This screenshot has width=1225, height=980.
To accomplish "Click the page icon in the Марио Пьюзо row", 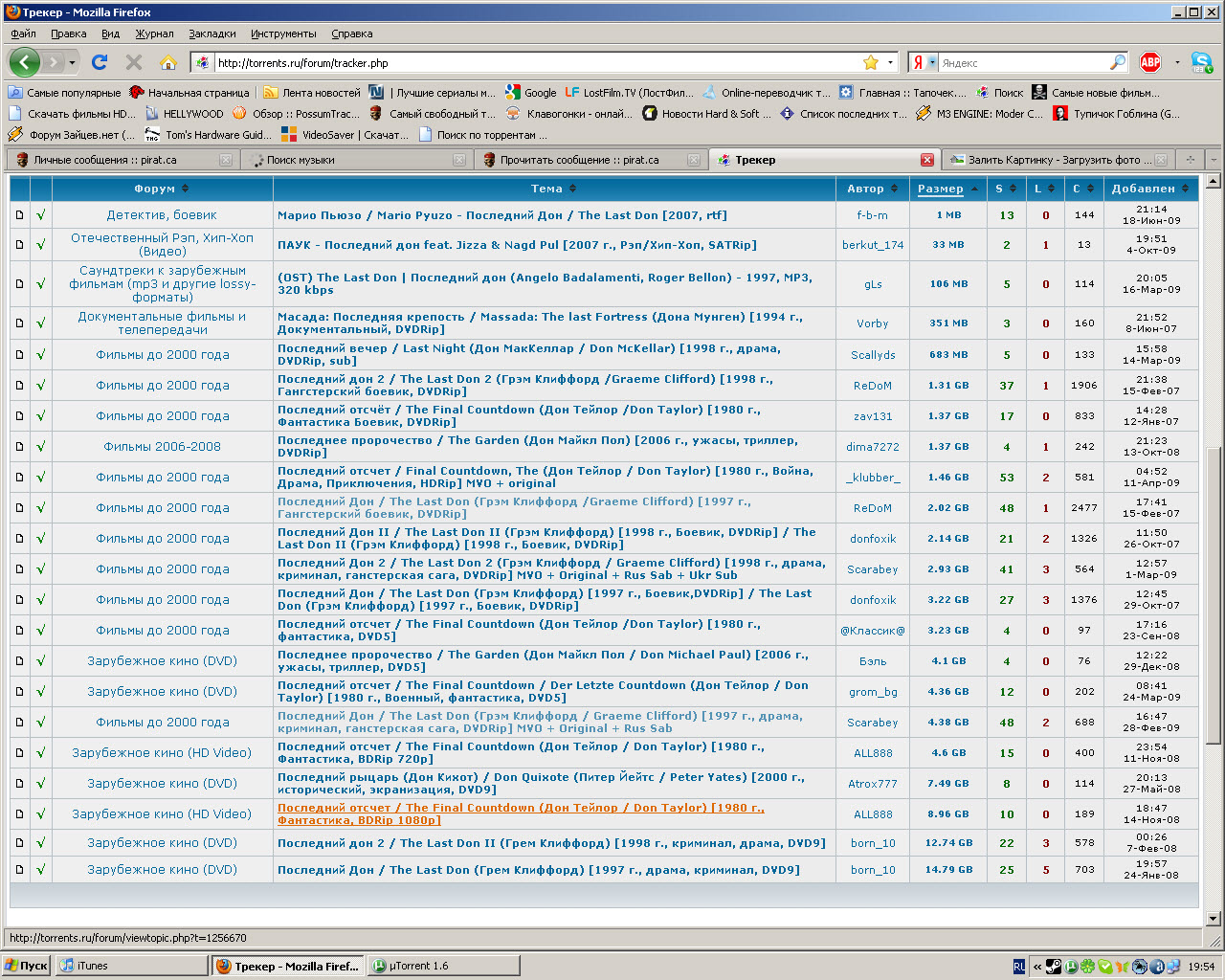I will (x=19, y=215).
